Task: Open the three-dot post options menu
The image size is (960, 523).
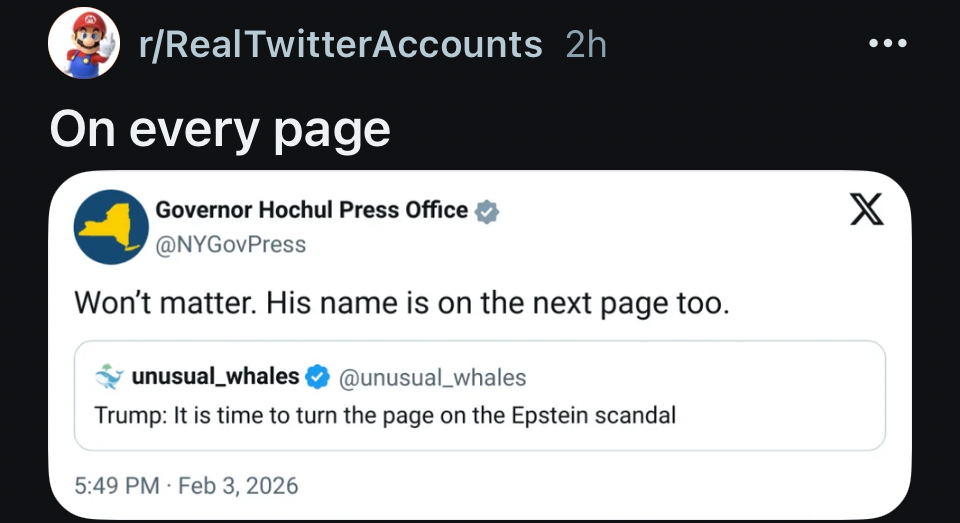Action: pos(887,44)
